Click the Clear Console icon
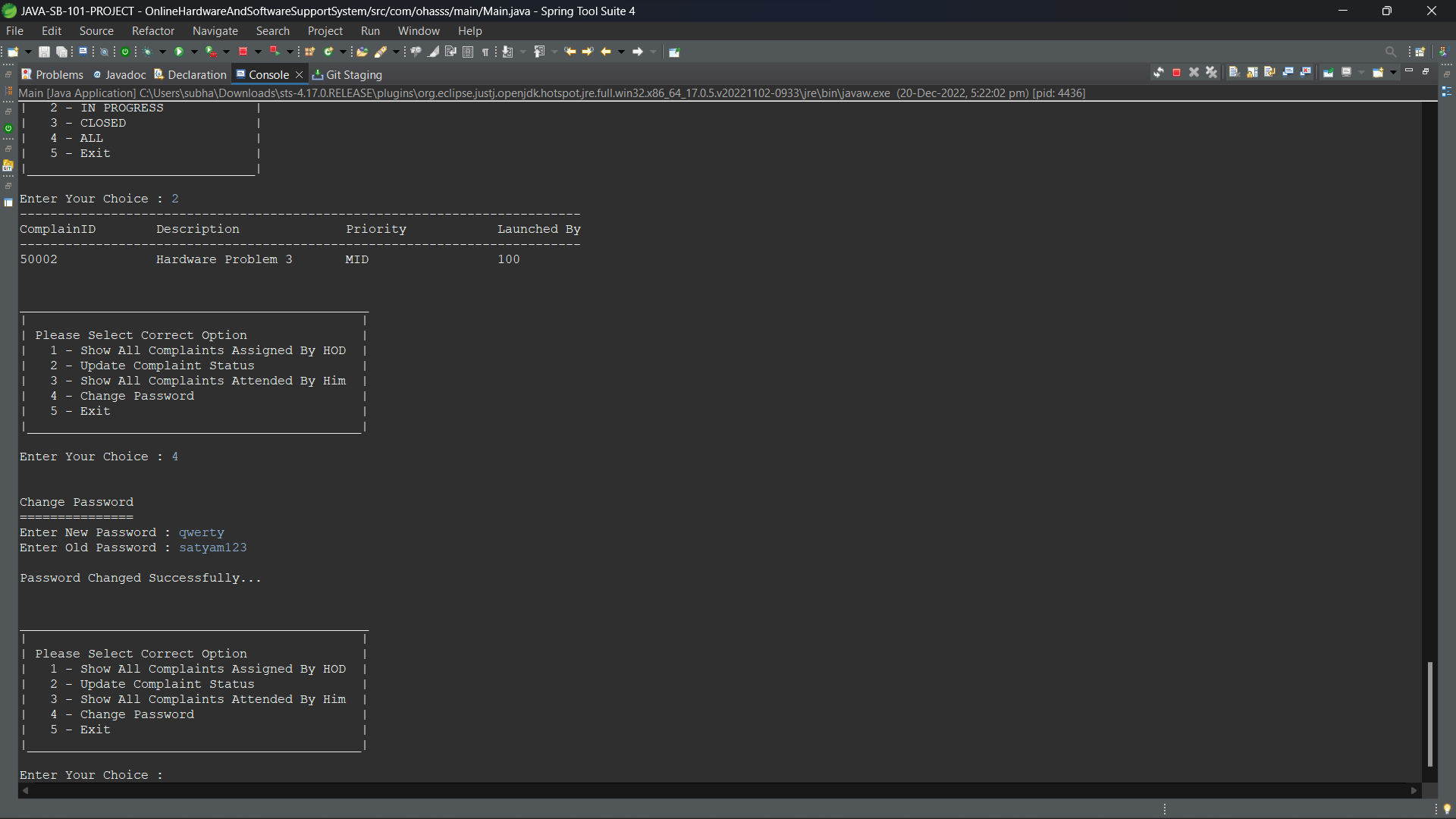This screenshot has height=819, width=1456. pos(1234,73)
